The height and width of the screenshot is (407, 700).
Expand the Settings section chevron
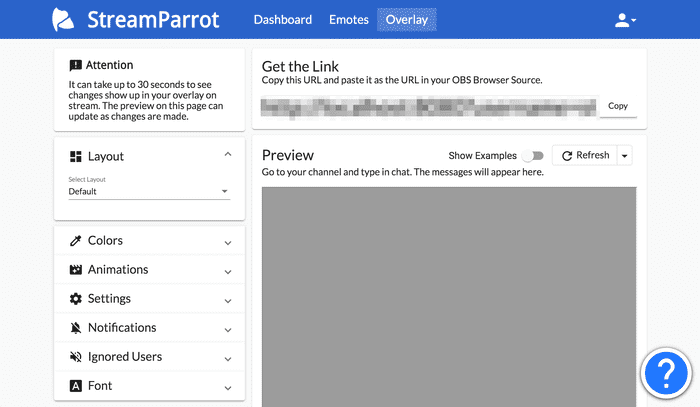coord(228,301)
